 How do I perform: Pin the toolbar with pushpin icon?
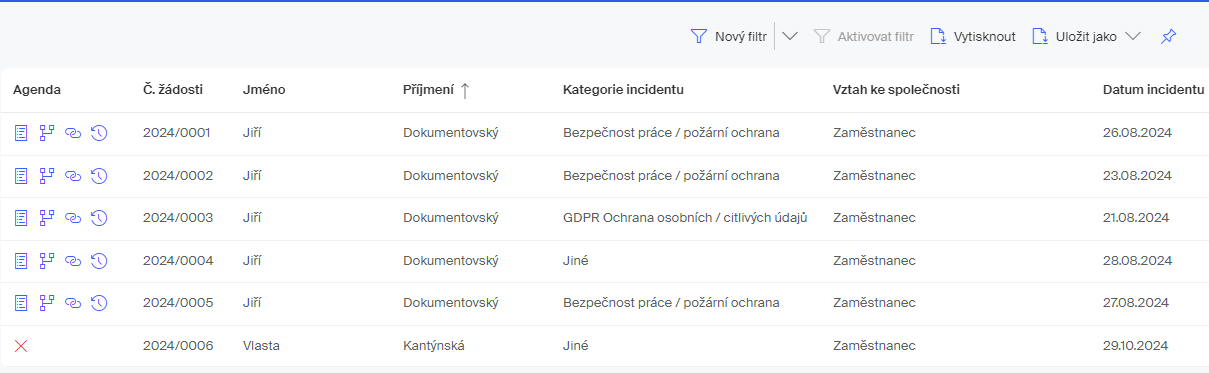pyautogui.click(x=1168, y=37)
